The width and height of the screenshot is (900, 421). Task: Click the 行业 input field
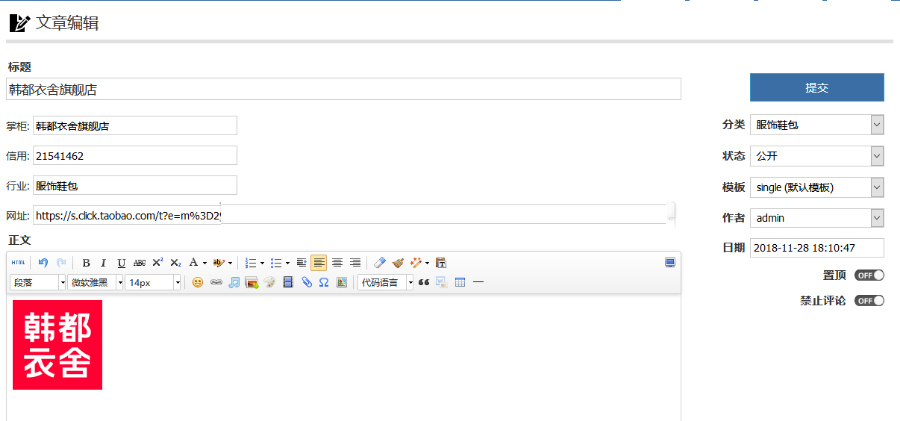click(135, 186)
